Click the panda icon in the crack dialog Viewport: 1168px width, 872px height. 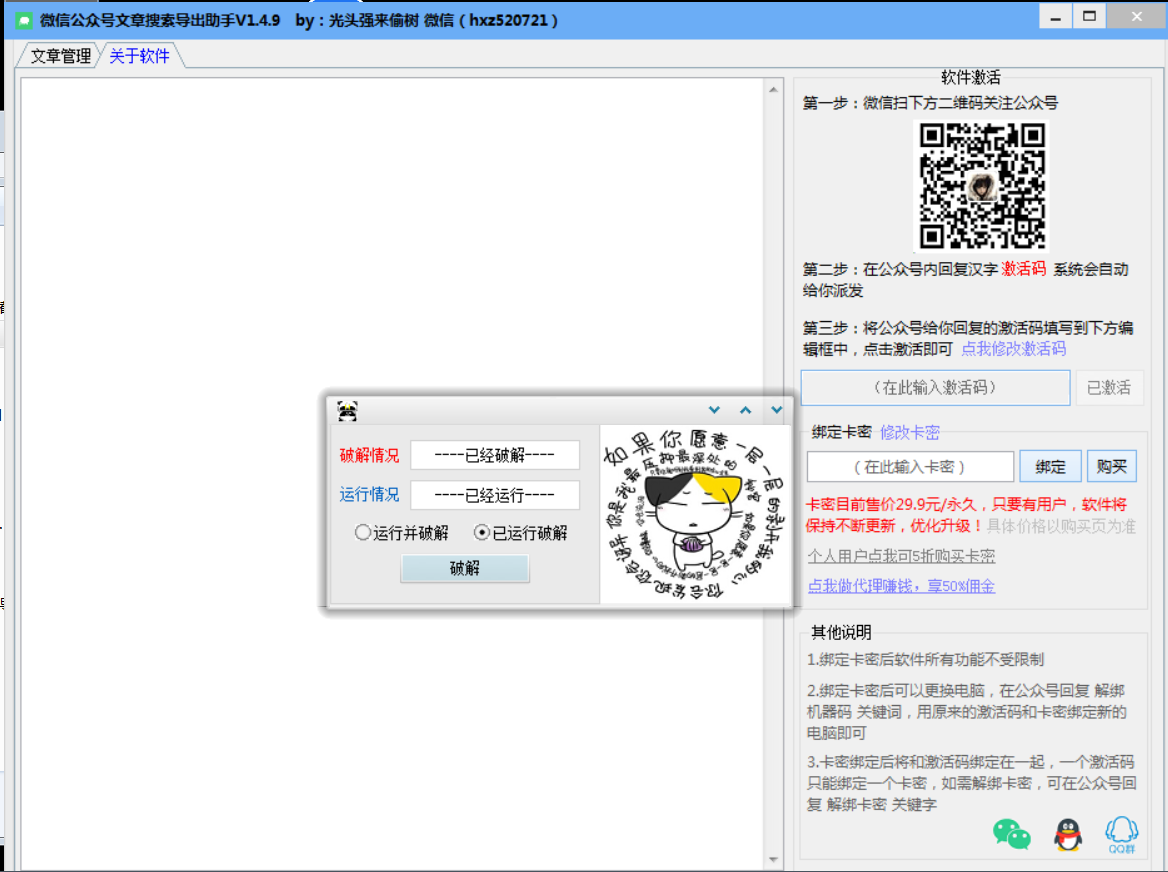(x=347, y=410)
